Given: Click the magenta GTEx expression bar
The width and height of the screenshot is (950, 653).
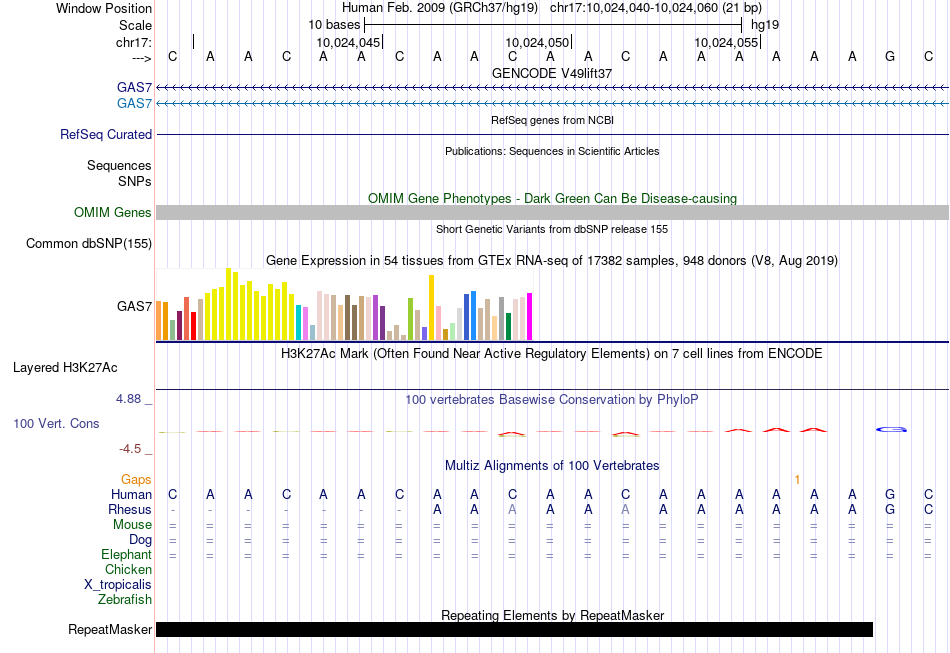Looking at the screenshot, I should coord(530,317).
